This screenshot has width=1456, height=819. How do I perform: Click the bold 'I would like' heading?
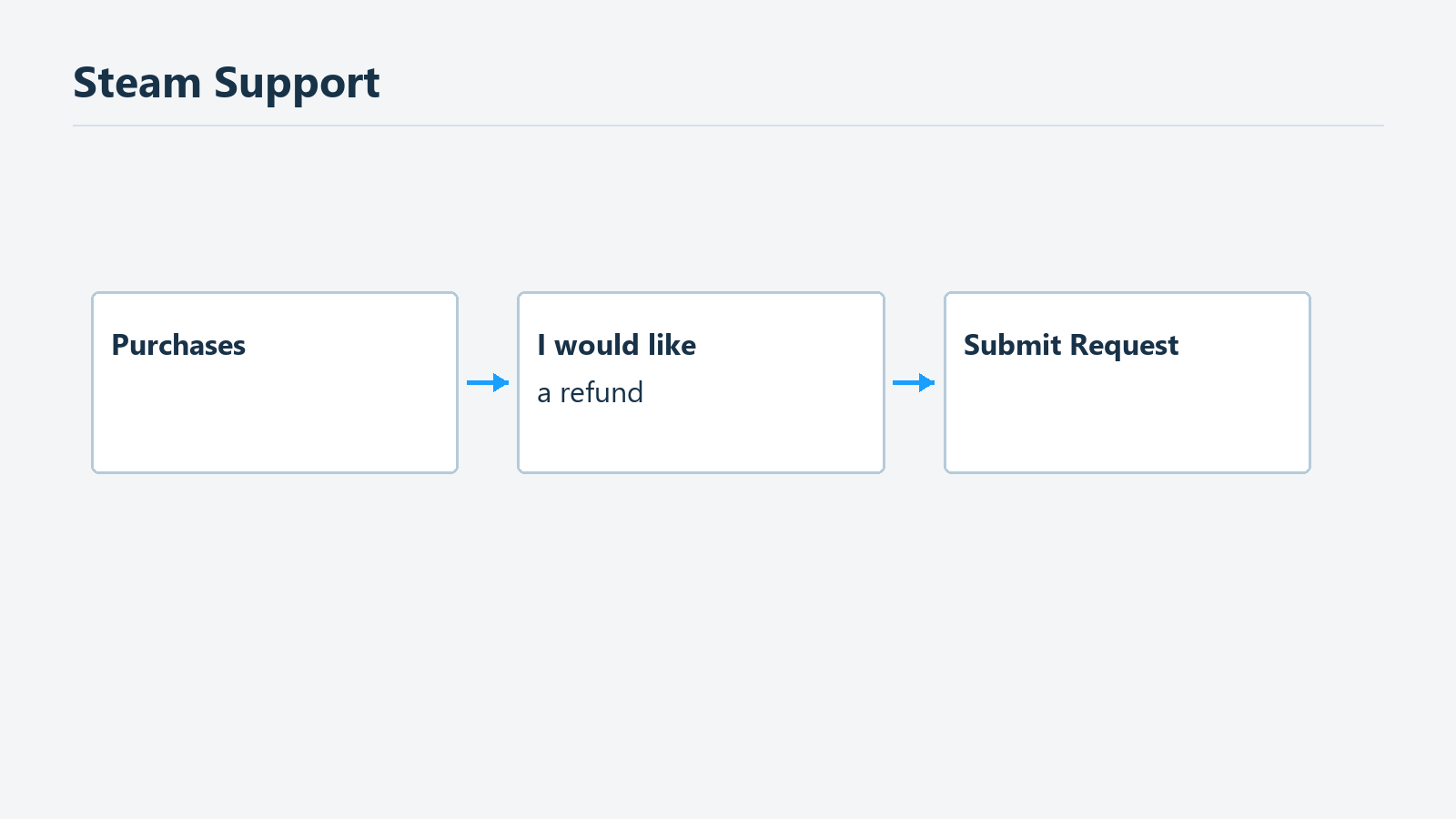point(617,345)
